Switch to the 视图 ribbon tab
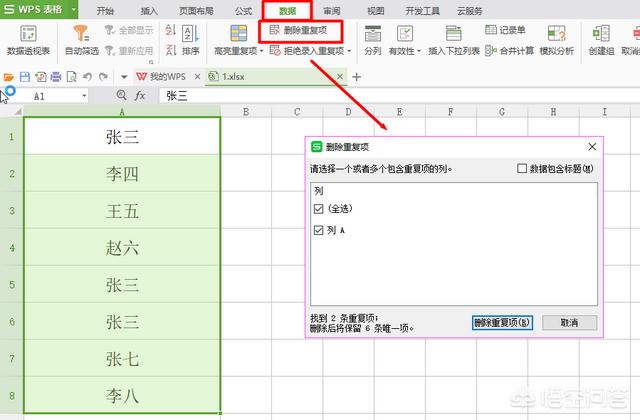This screenshot has height=420, width=640. point(376,11)
